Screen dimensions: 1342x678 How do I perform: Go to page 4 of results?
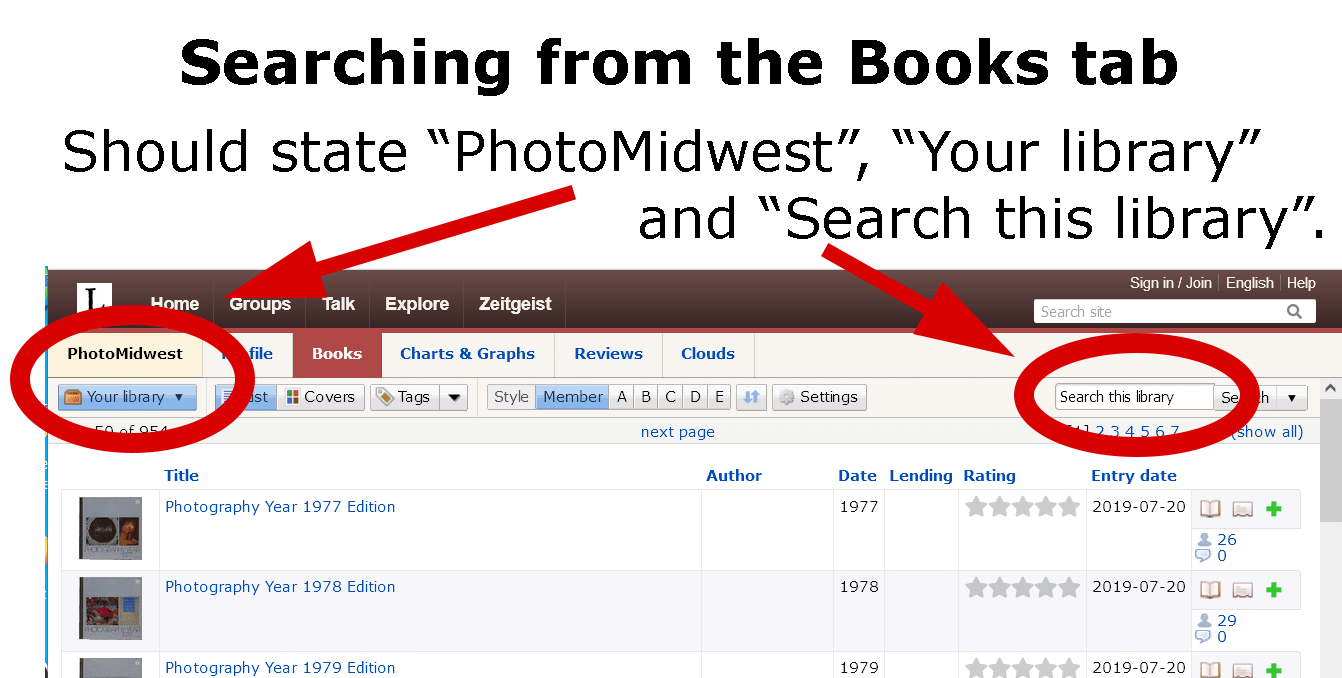tap(1130, 432)
